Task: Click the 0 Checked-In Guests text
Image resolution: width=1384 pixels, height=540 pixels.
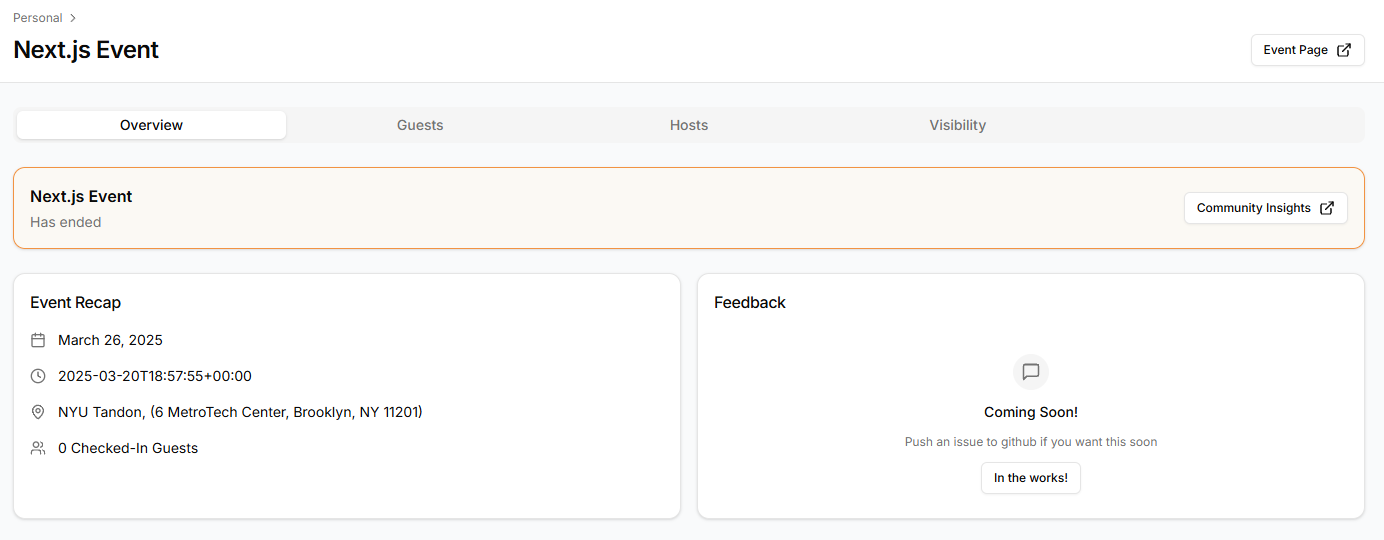Action: click(128, 448)
